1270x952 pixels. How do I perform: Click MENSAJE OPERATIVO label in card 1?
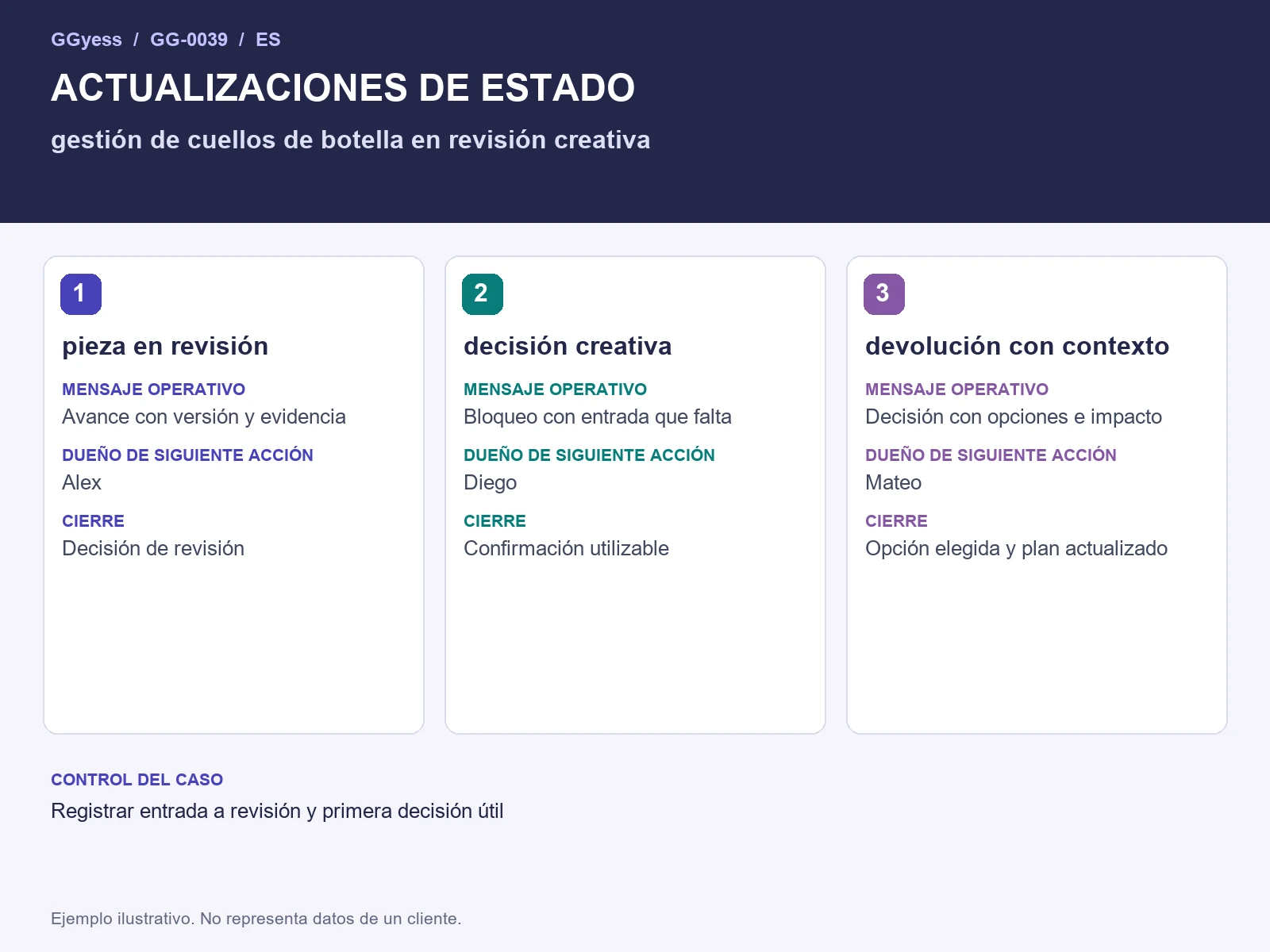coord(153,390)
